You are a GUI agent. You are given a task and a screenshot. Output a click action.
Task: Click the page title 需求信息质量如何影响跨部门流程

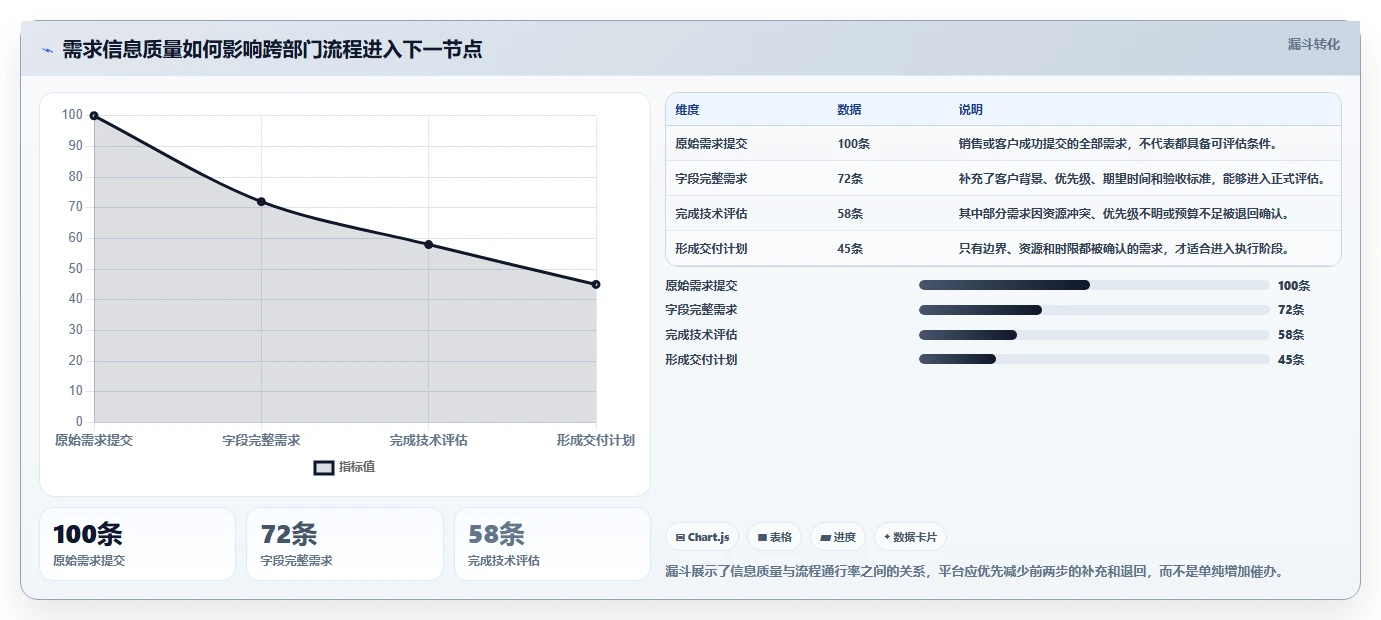(x=272, y=50)
